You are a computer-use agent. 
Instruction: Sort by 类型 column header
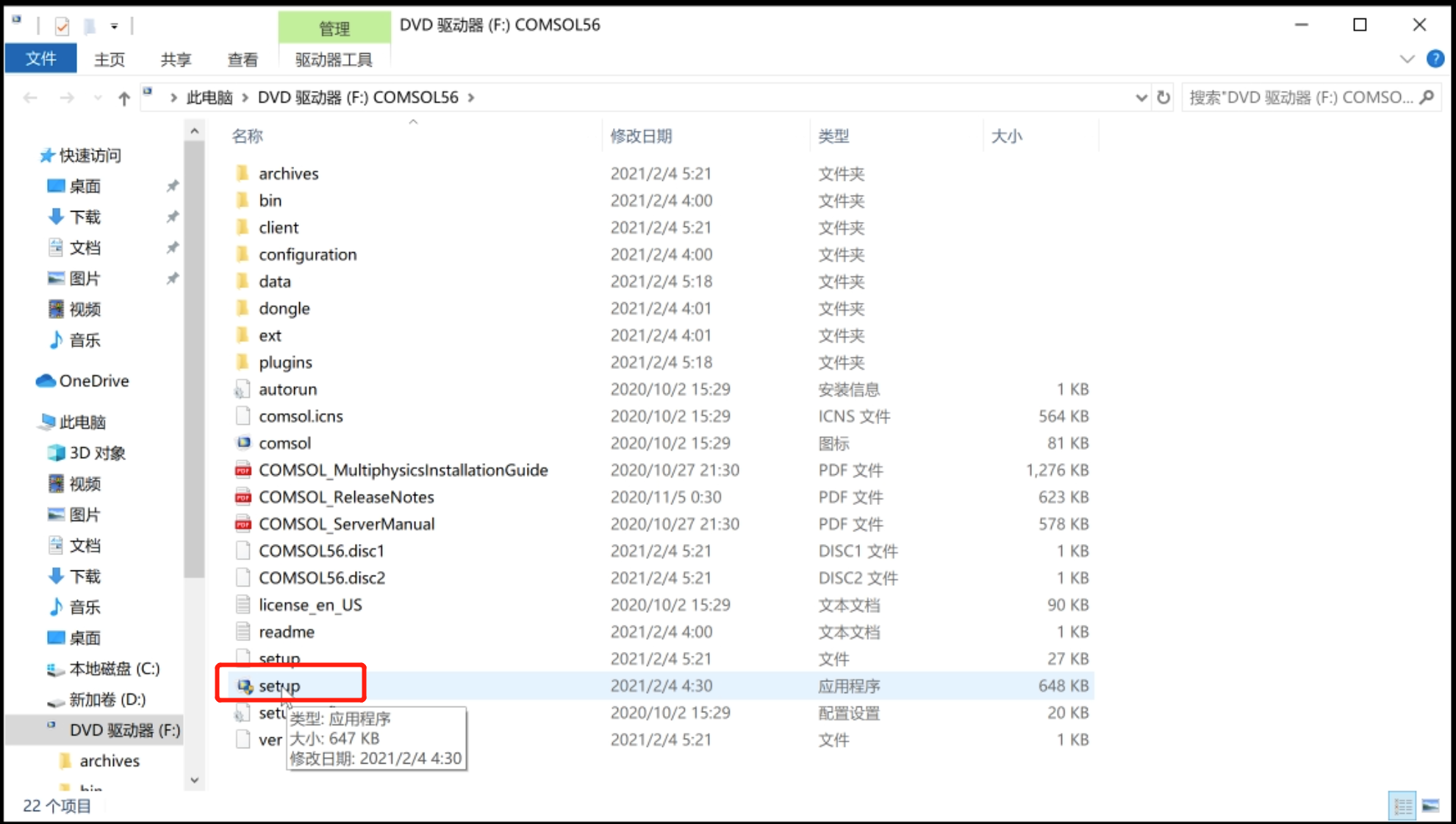[x=833, y=136]
